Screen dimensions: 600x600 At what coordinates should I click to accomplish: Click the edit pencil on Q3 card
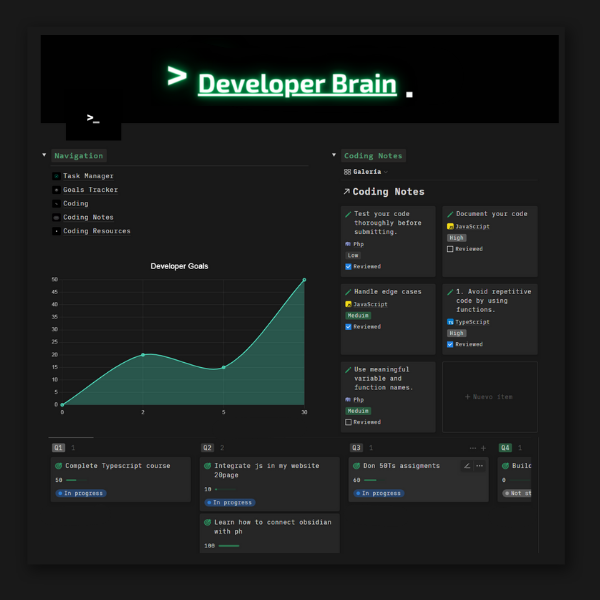pyautogui.click(x=467, y=466)
